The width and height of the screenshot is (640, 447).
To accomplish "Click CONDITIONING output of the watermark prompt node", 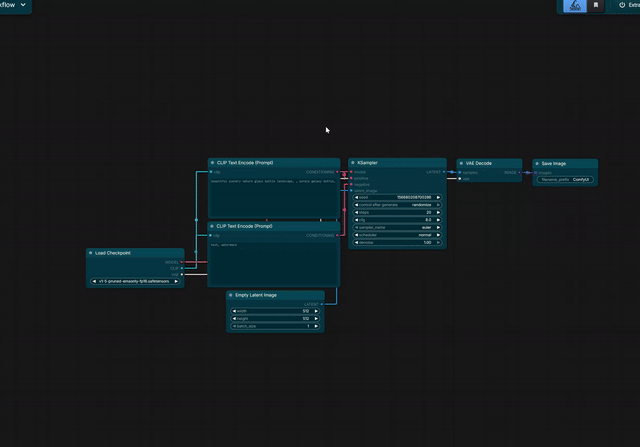I will [x=337, y=236].
